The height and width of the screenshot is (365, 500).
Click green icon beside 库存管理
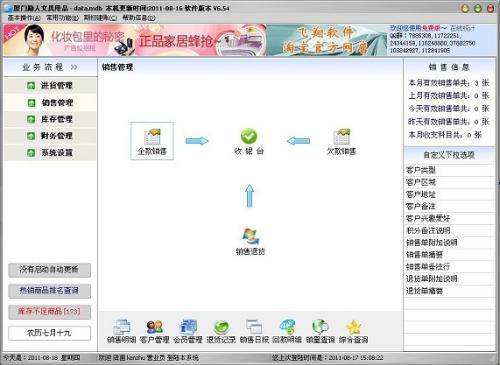point(31,119)
